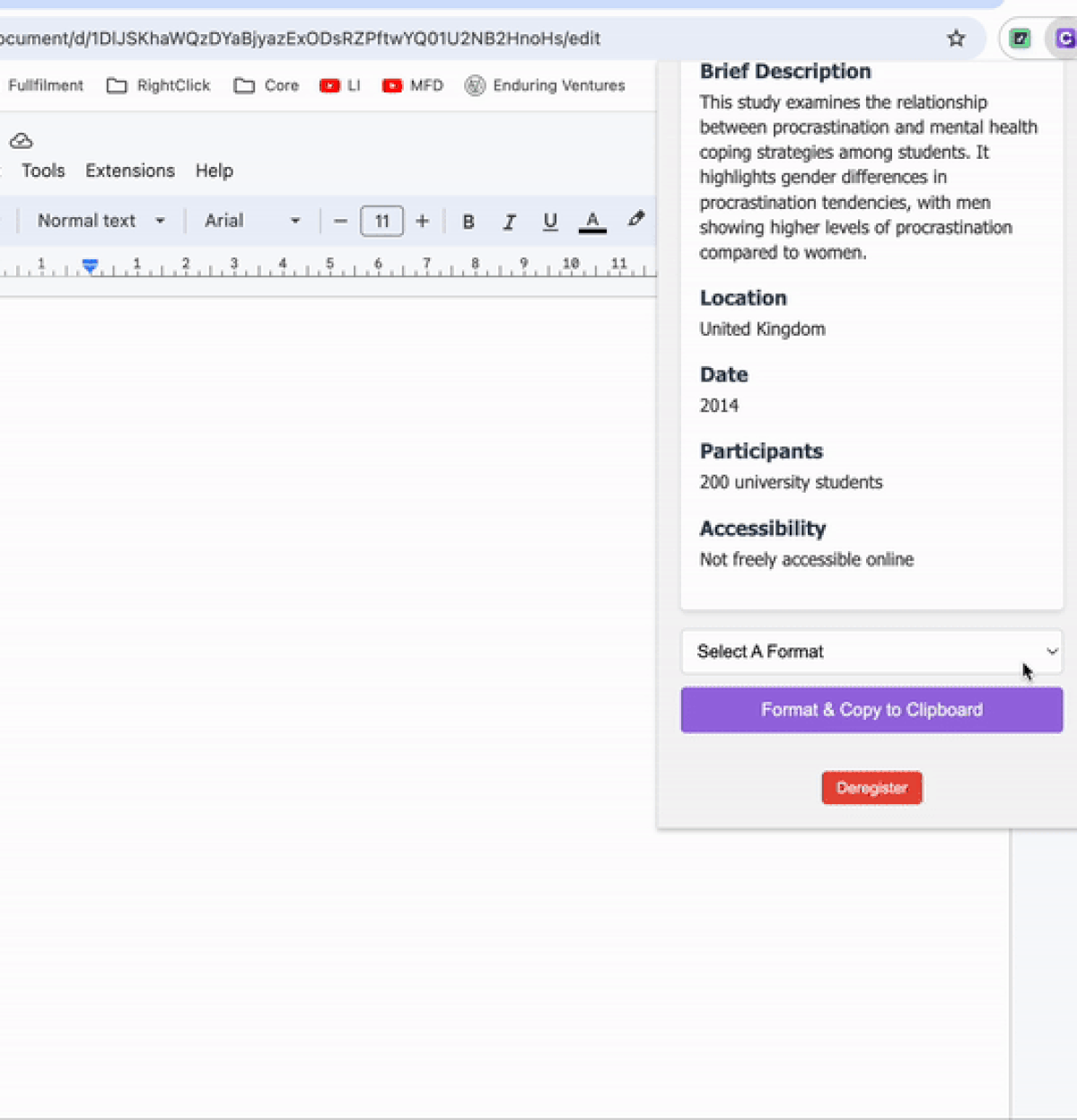Click the red Deregister button
Screen dimensions: 1077x1120
pyautogui.click(x=871, y=788)
